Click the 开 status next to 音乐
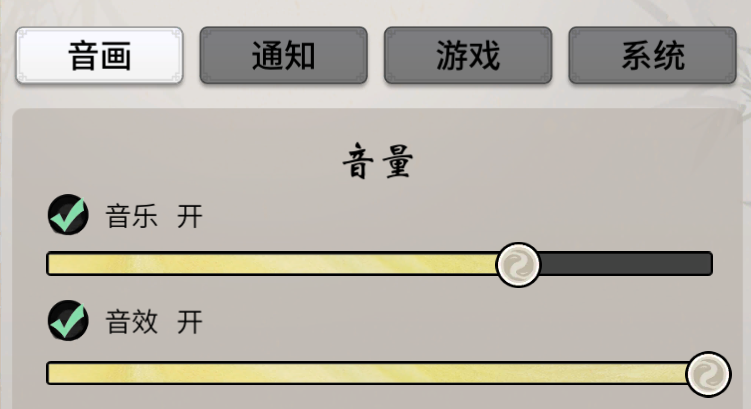751x409 pixels. coord(190,216)
